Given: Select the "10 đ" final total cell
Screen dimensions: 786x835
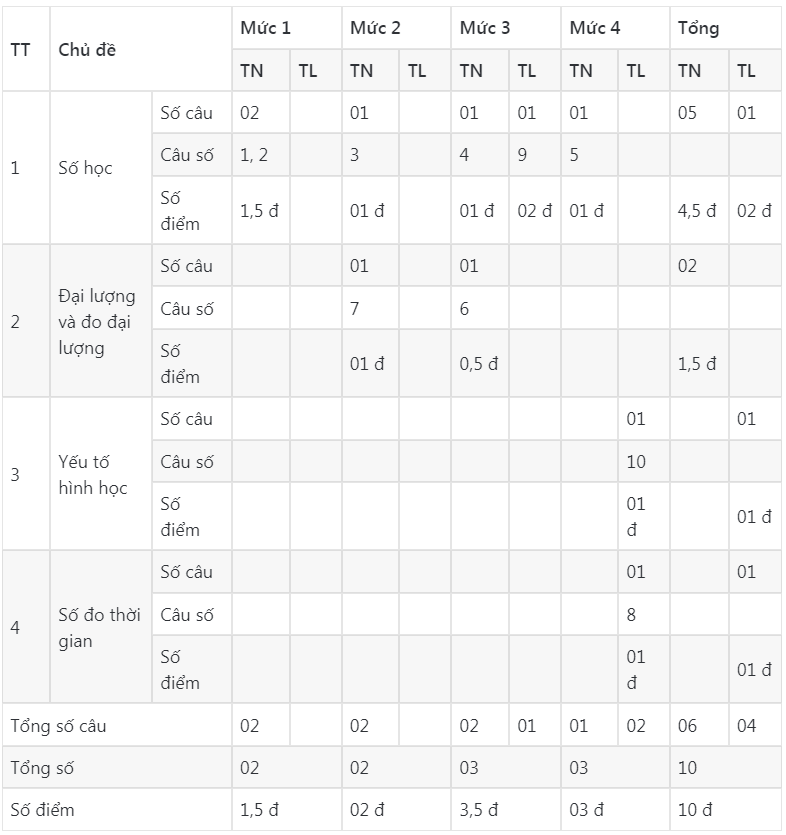Looking at the screenshot, I should pyautogui.click(x=726, y=809).
